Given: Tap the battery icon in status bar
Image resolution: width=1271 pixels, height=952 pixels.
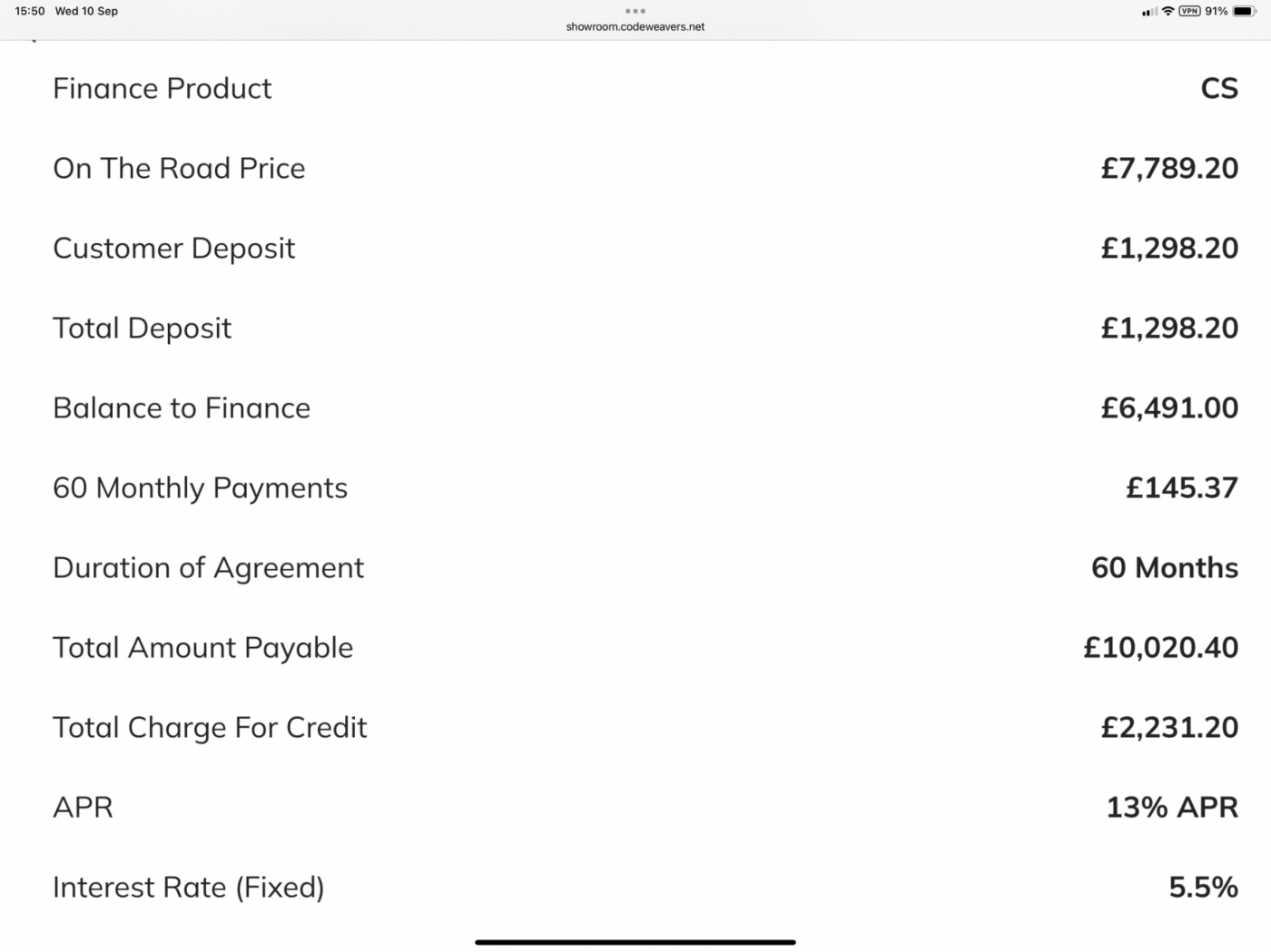Looking at the screenshot, I should [1245, 11].
